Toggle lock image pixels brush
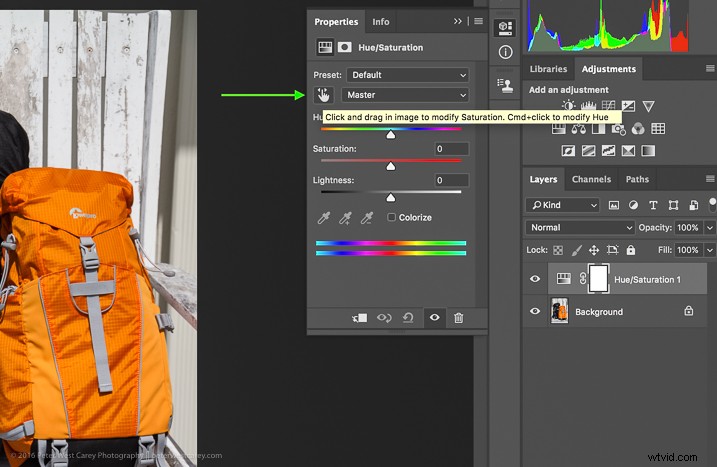The width and height of the screenshot is (717, 467). coord(577,250)
